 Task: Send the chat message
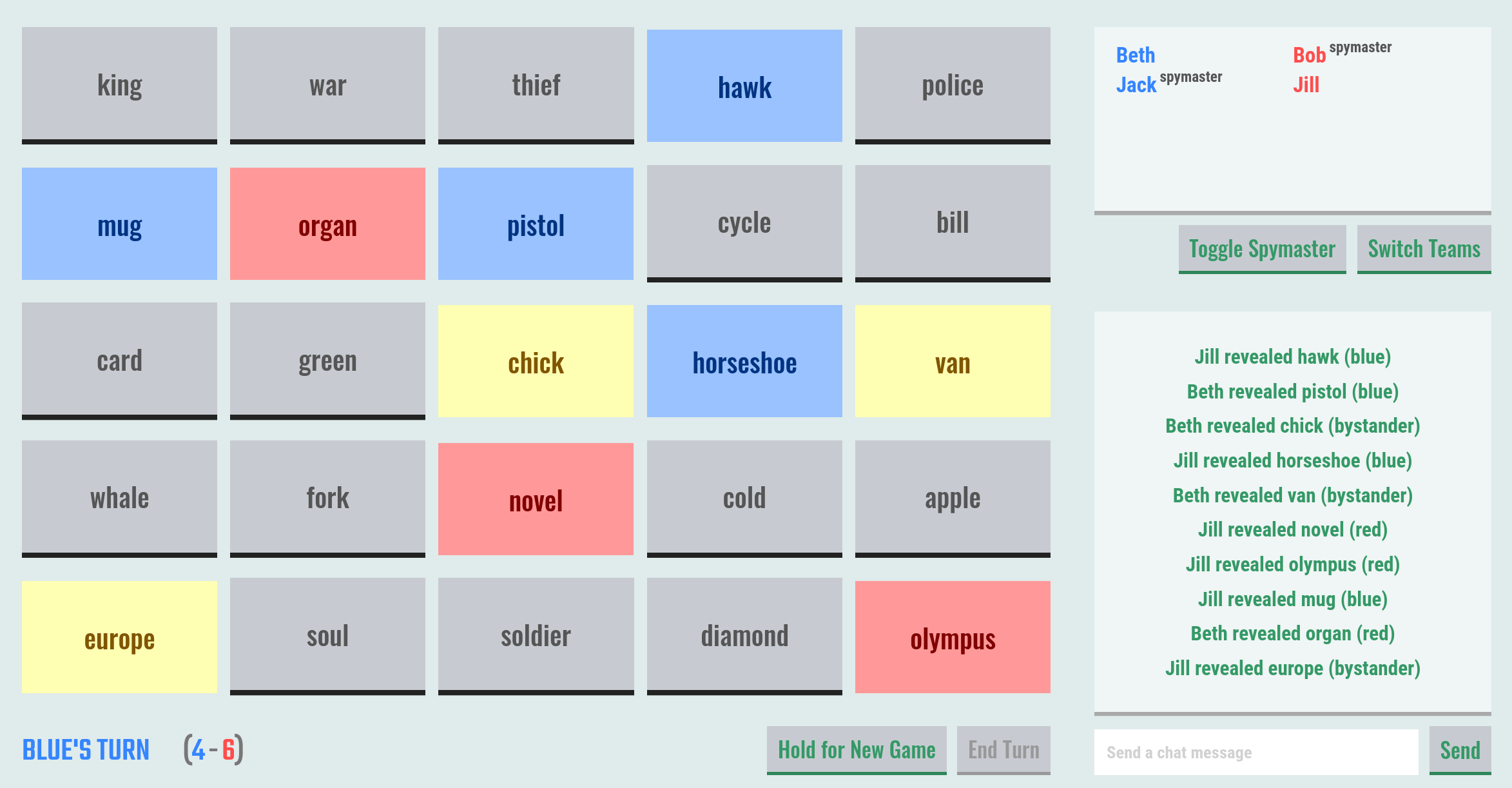(1460, 751)
